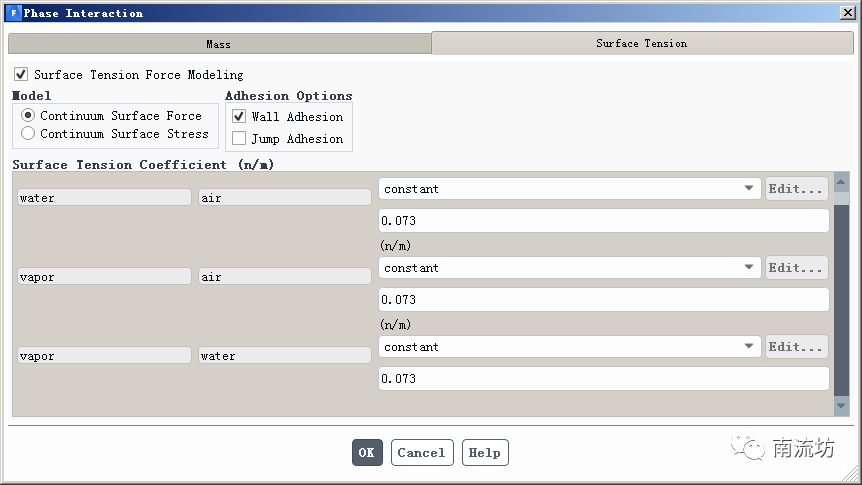The height and width of the screenshot is (485, 862).
Task: Select Continuum Surface Force radio button
Action: pos(28,116)
